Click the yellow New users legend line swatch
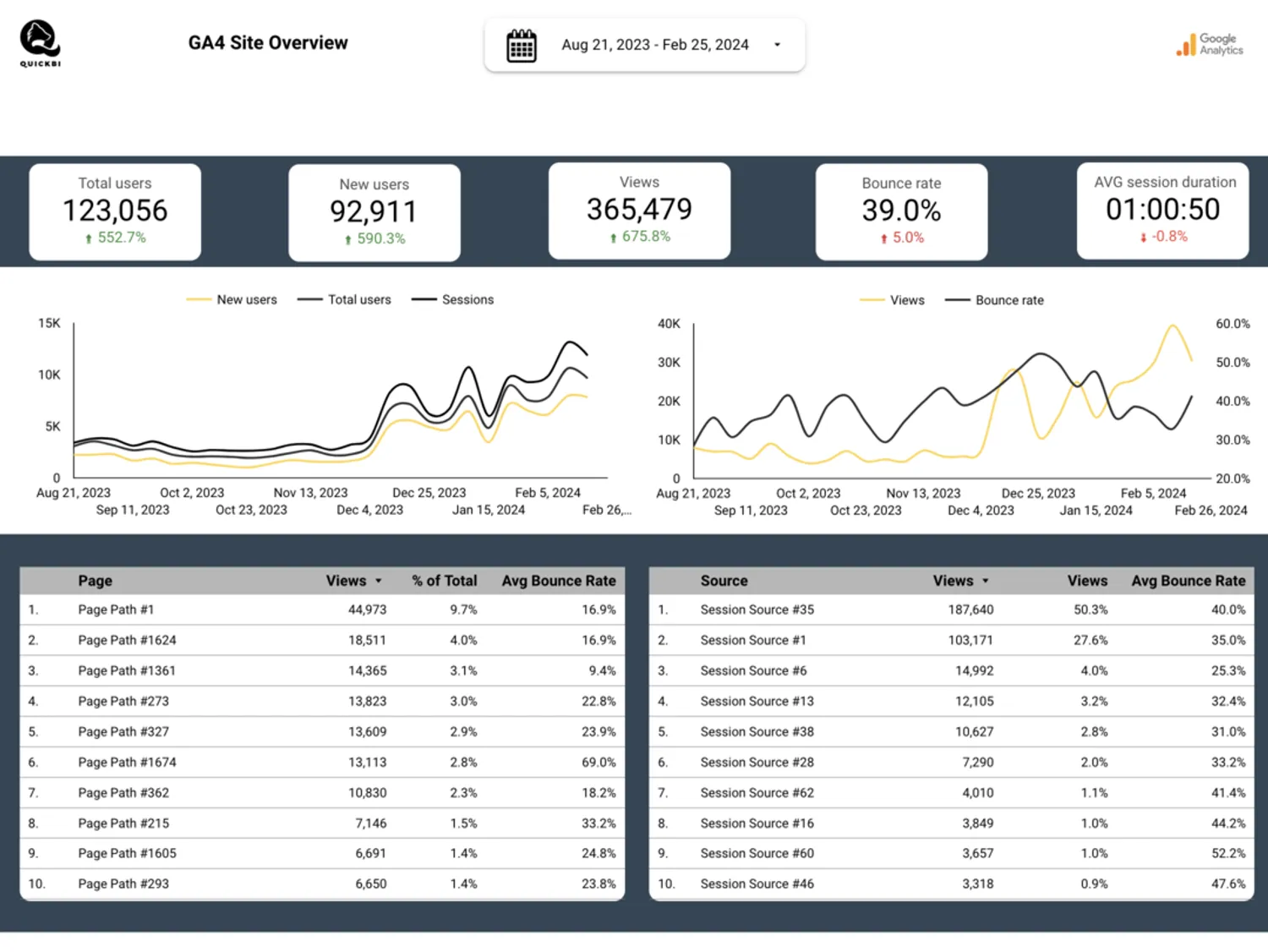1268x952 pixels. point(199,299)
